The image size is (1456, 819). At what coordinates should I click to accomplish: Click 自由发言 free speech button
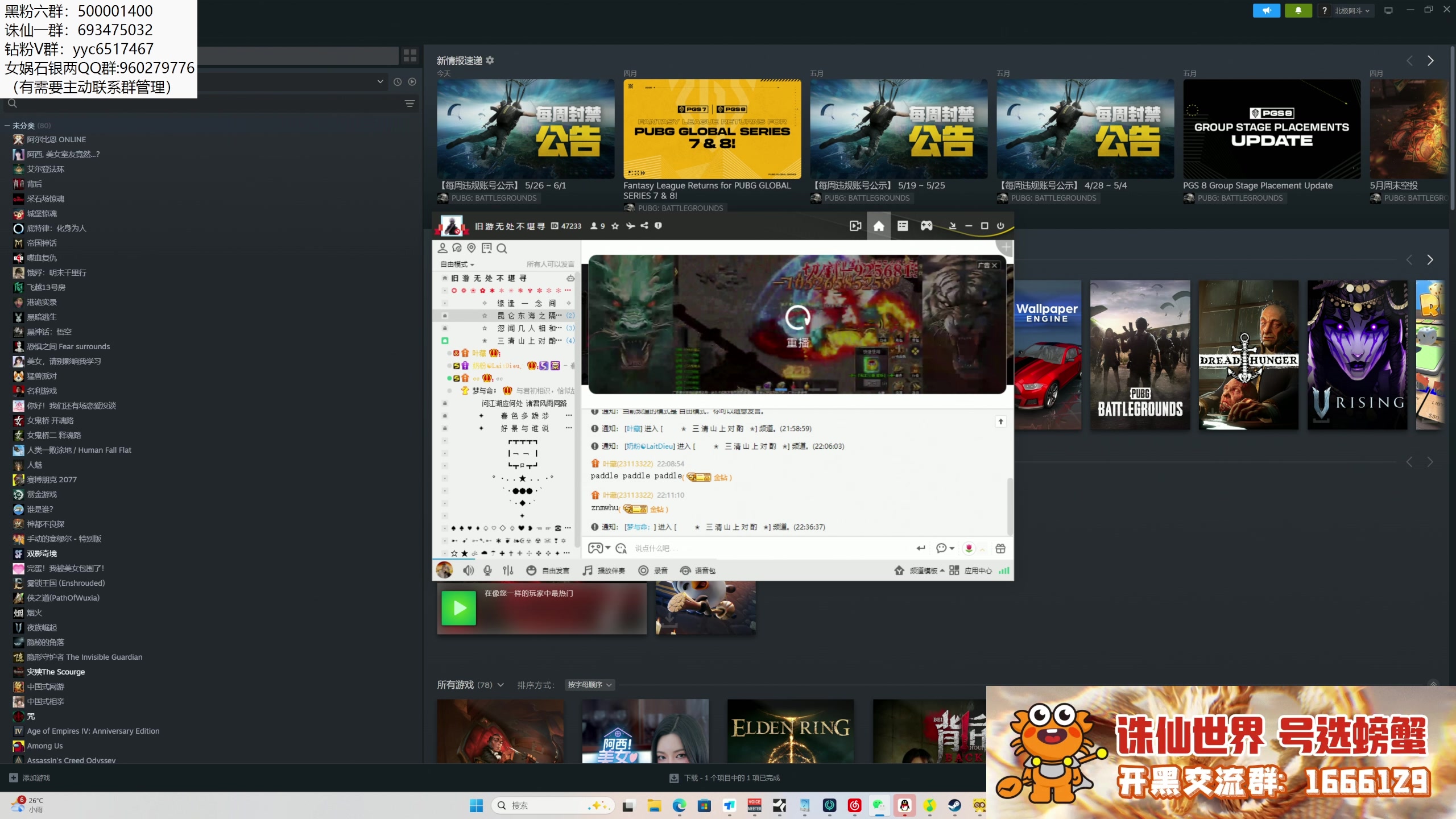point(548,570)
